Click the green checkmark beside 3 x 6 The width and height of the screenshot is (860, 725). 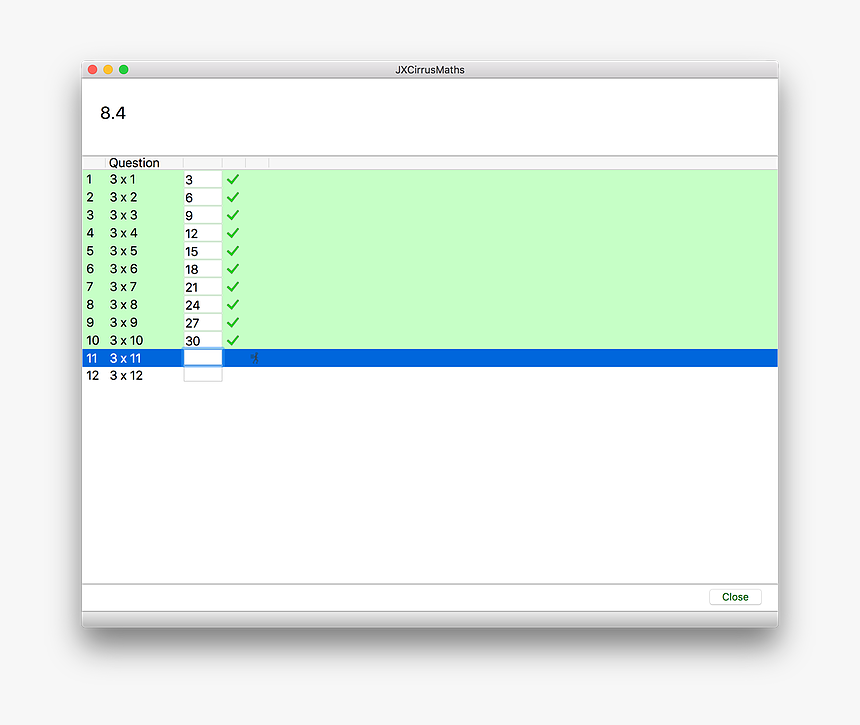coord(232,269)
